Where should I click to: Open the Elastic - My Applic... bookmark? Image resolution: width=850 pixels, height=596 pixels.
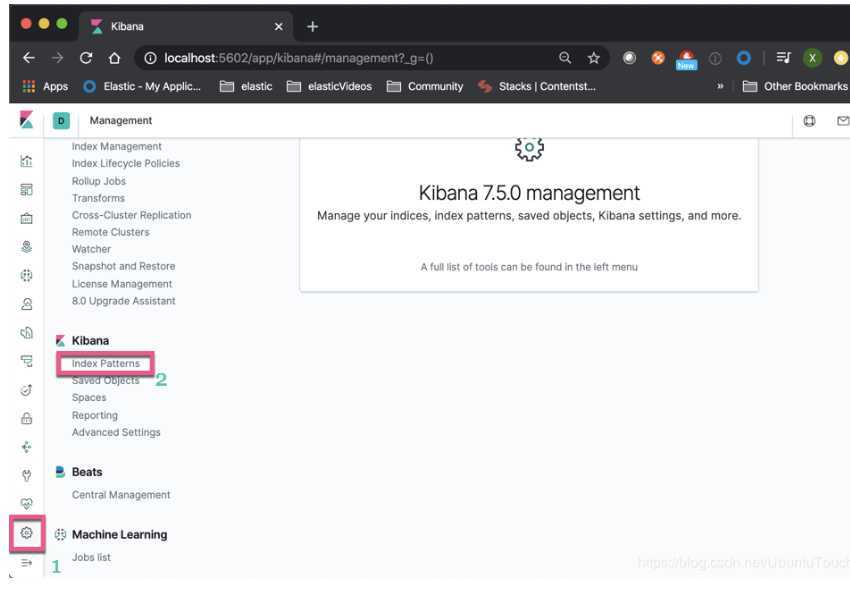[x=142, y=86]
